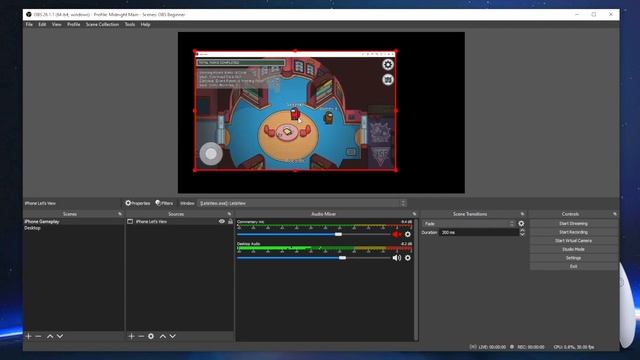Image resolution: width=640 pixels, height=360 pixels.
Task: Move scene down in Scenes panel
Action: [60, 336]
